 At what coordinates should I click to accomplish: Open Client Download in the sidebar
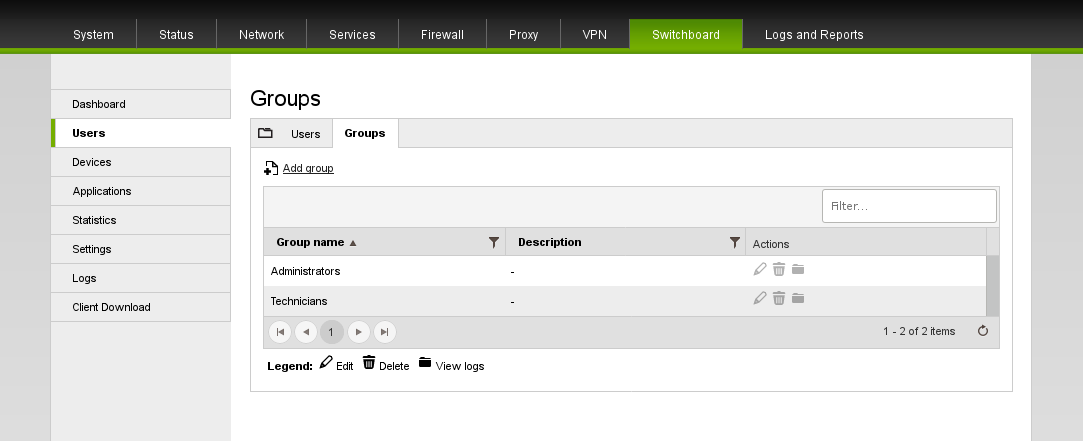(111, 307)
